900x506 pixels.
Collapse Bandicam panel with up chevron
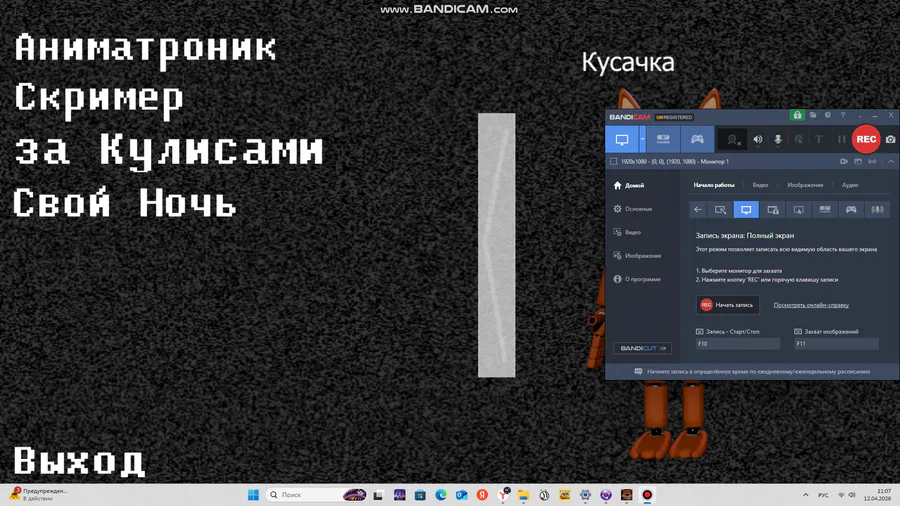(891, 162)
